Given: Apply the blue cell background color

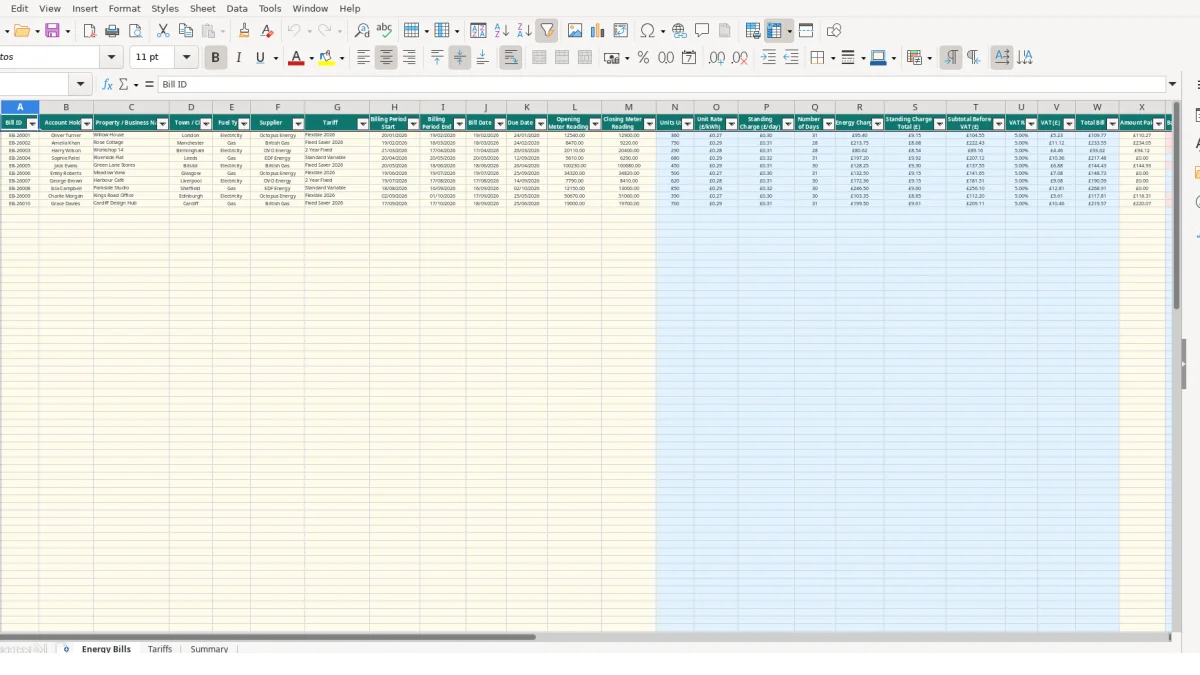Looking at the screenshot, I should click(877, 58).
